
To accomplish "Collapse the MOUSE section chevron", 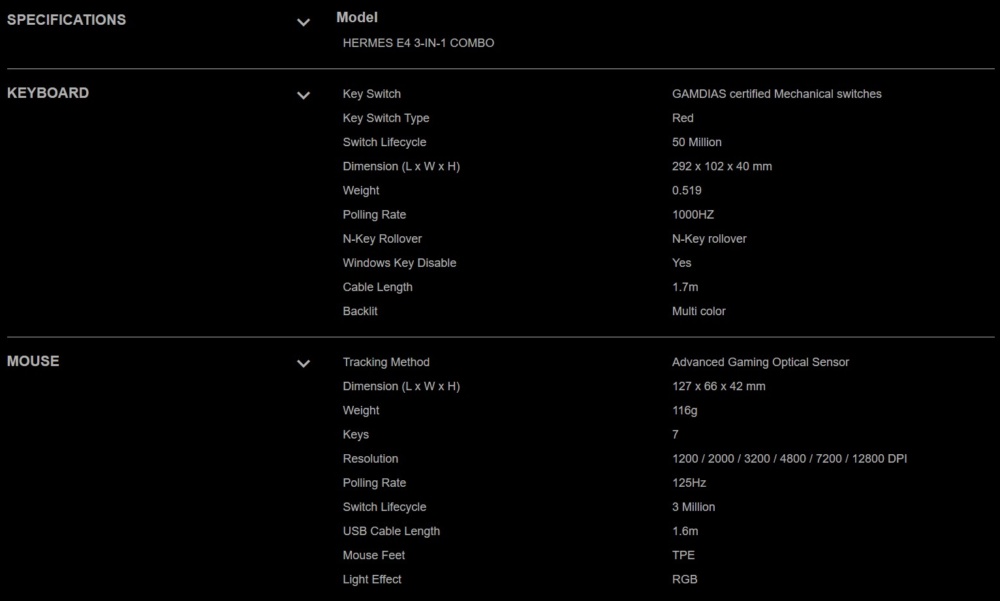I will pyautogui.click(x=304, y=364).
